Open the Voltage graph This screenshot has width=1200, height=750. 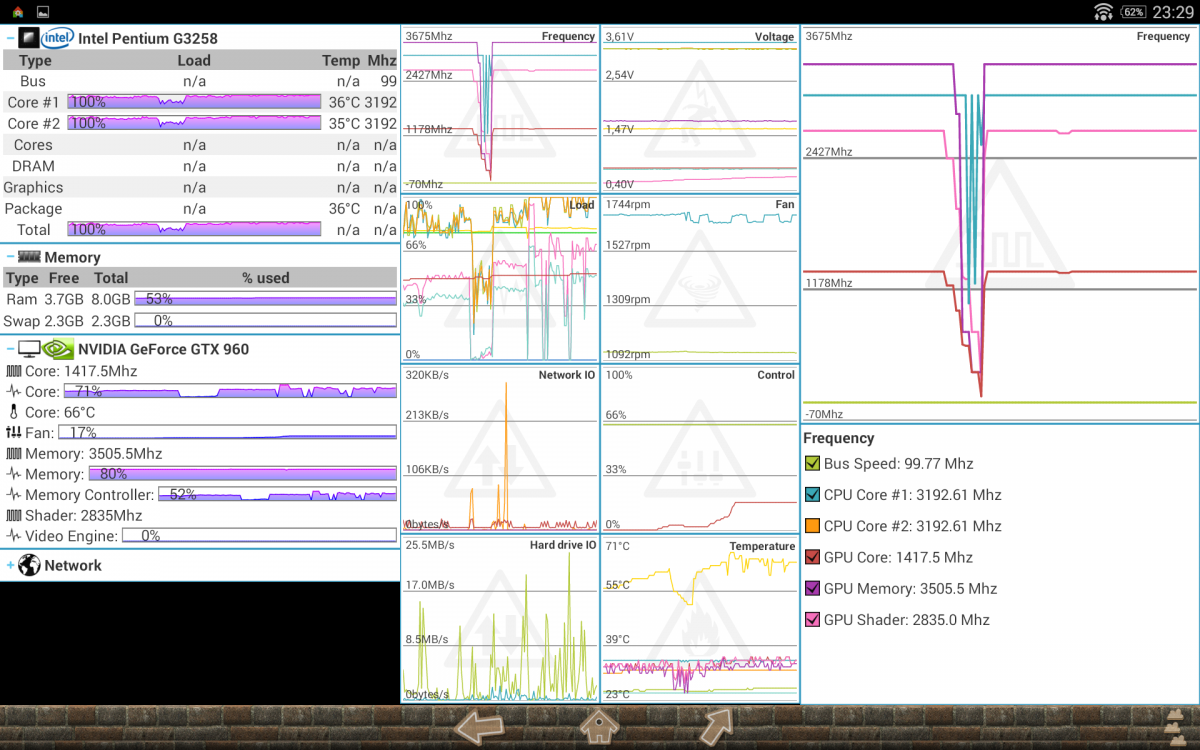(x=700, y=109)
